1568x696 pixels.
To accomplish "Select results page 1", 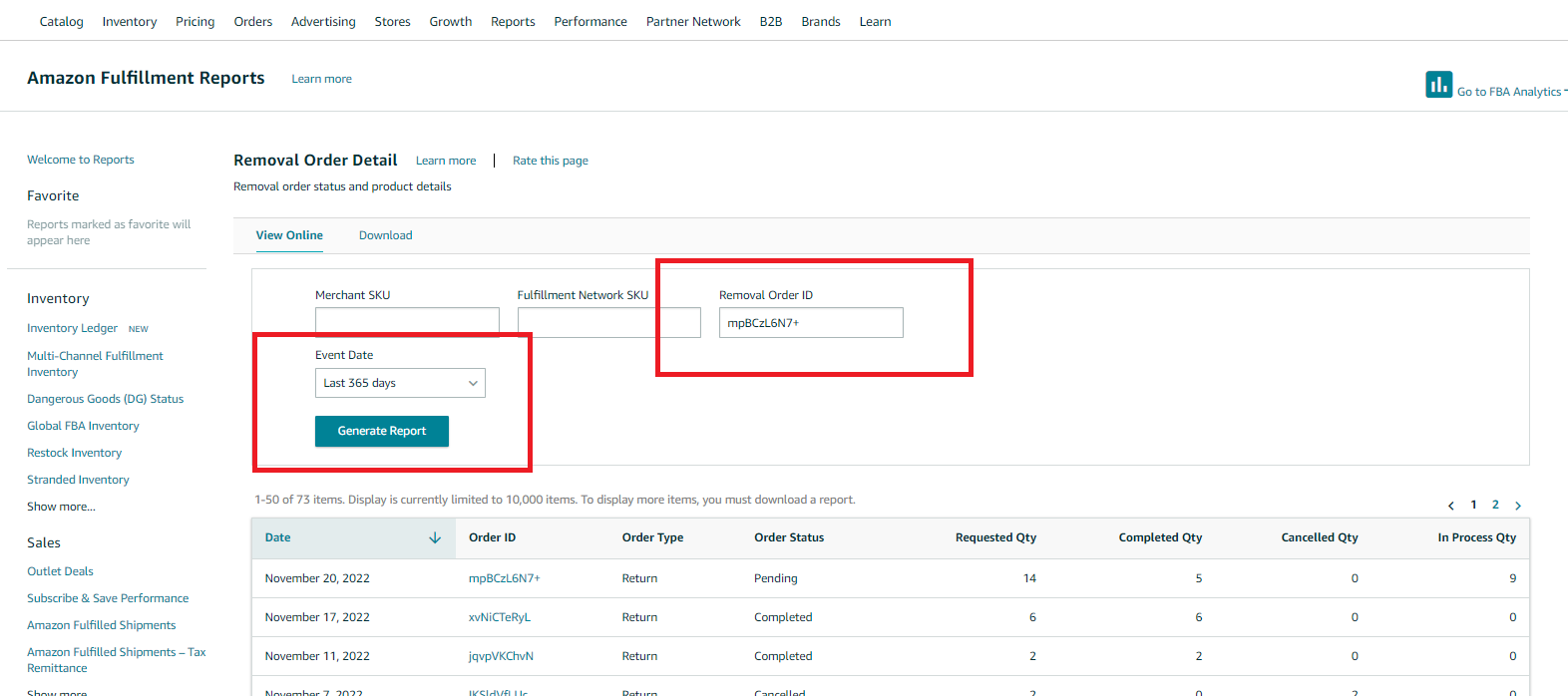I will click(x=1473, y=505).
